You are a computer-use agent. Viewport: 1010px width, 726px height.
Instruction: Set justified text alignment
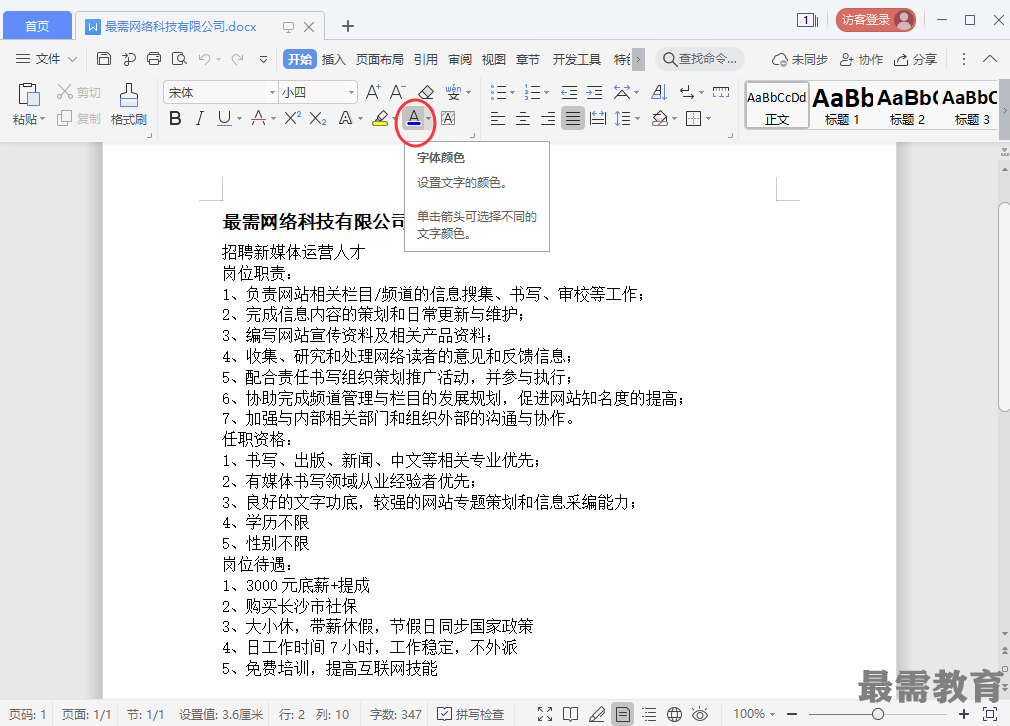[573, 118]
